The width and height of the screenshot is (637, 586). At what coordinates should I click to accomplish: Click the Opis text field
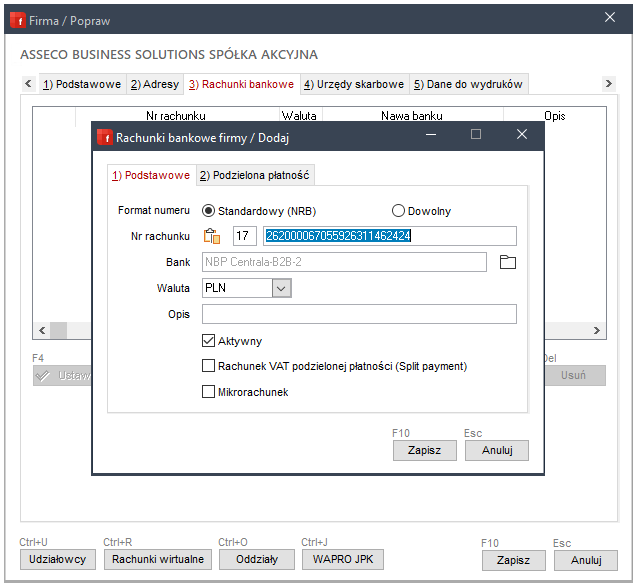coord(359,314)
